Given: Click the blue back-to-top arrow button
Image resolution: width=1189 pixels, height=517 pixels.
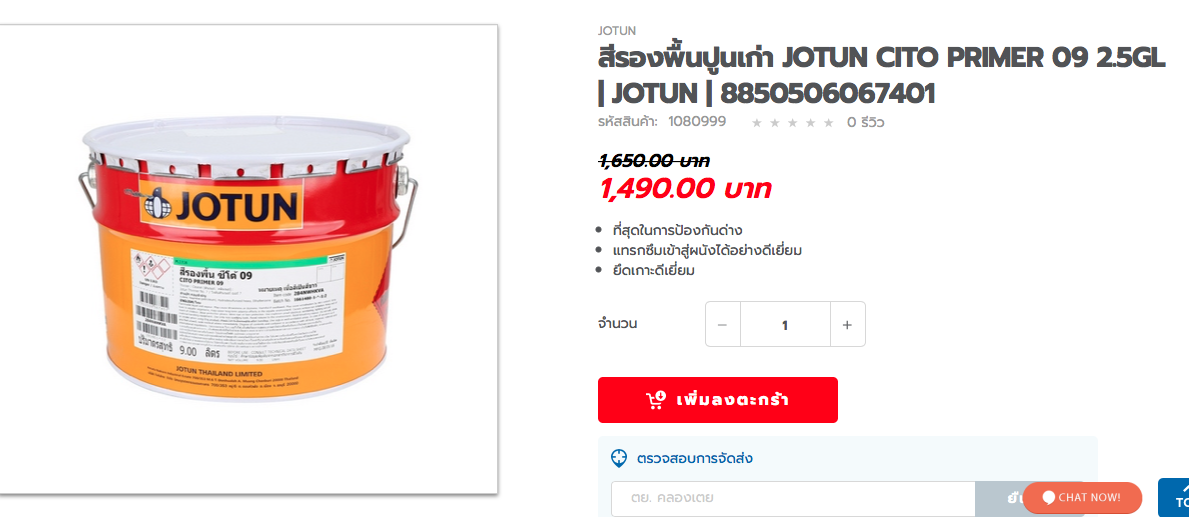Looking at the screenshot, I should [1174, 497].
